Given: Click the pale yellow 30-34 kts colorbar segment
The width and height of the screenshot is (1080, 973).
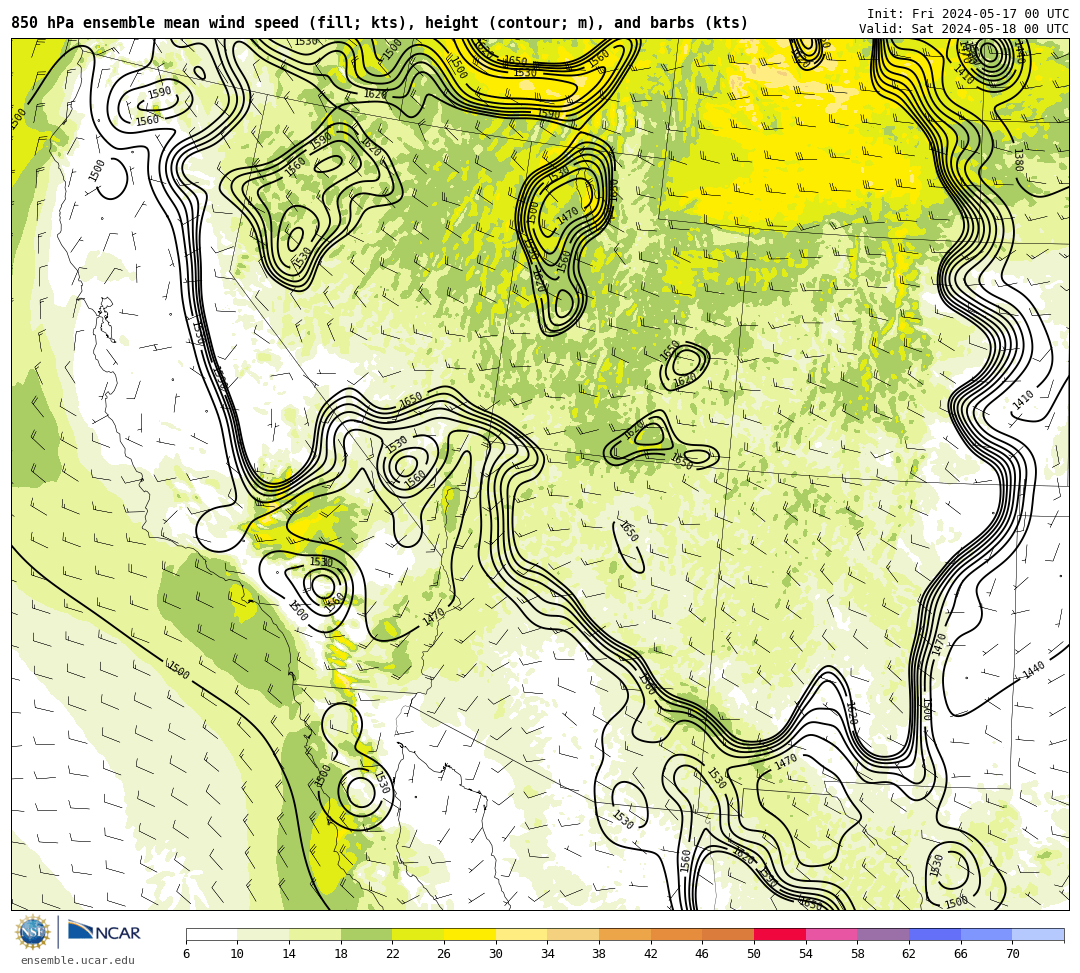Looking at the screenshot, I should coord(521,934).
